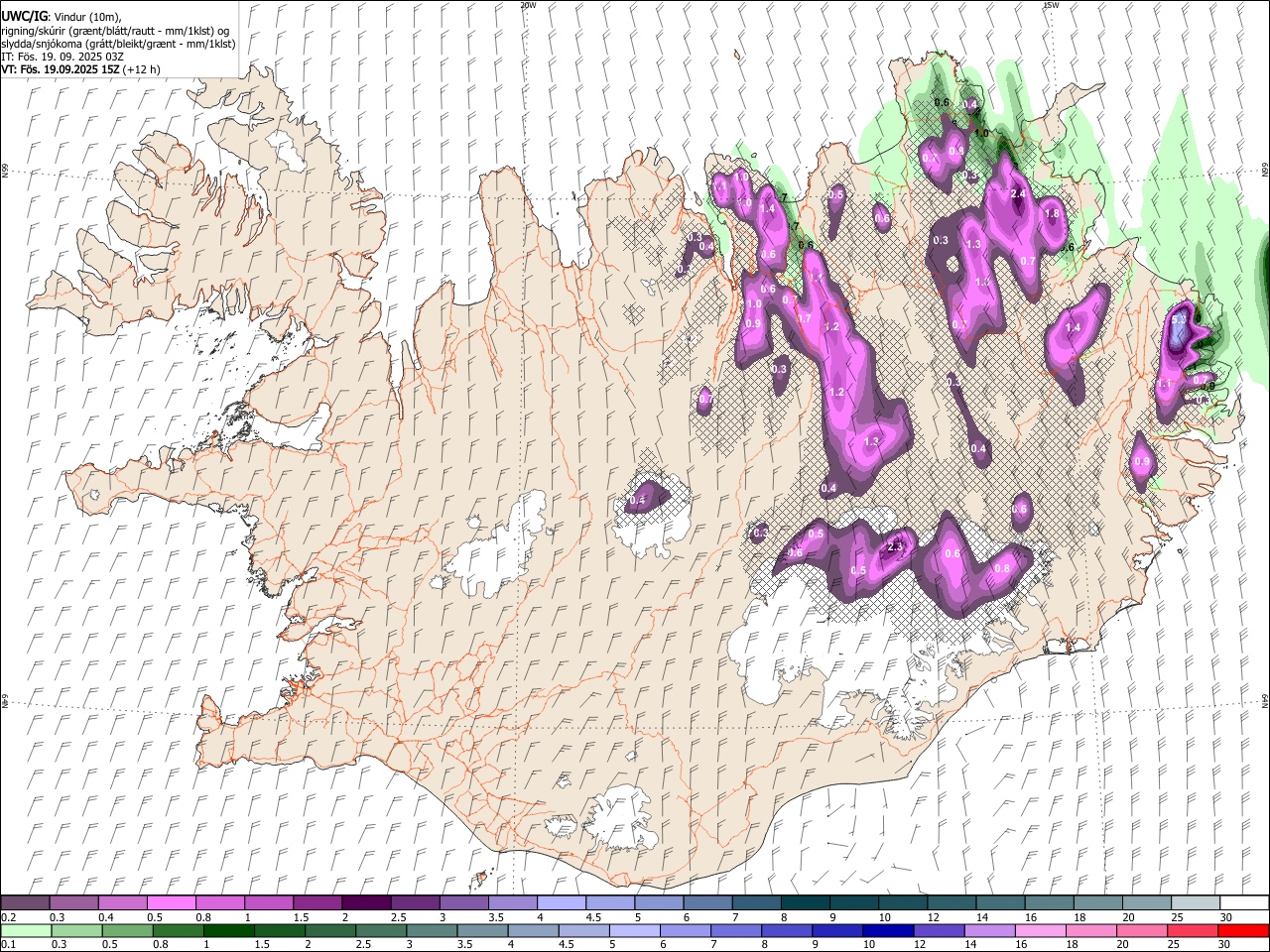
Task: Click the hot pink 20 swatch in lower legend row
Action: click(x=1143, y=930)
